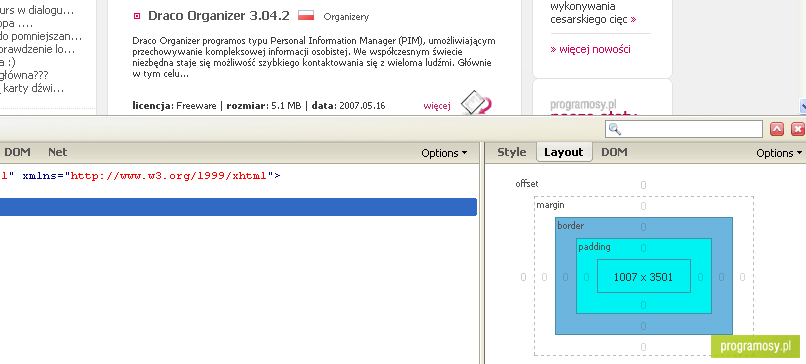The height and width of the screenshot is (364, 806).
Task: Select the Layout tab
Action: 564,152
